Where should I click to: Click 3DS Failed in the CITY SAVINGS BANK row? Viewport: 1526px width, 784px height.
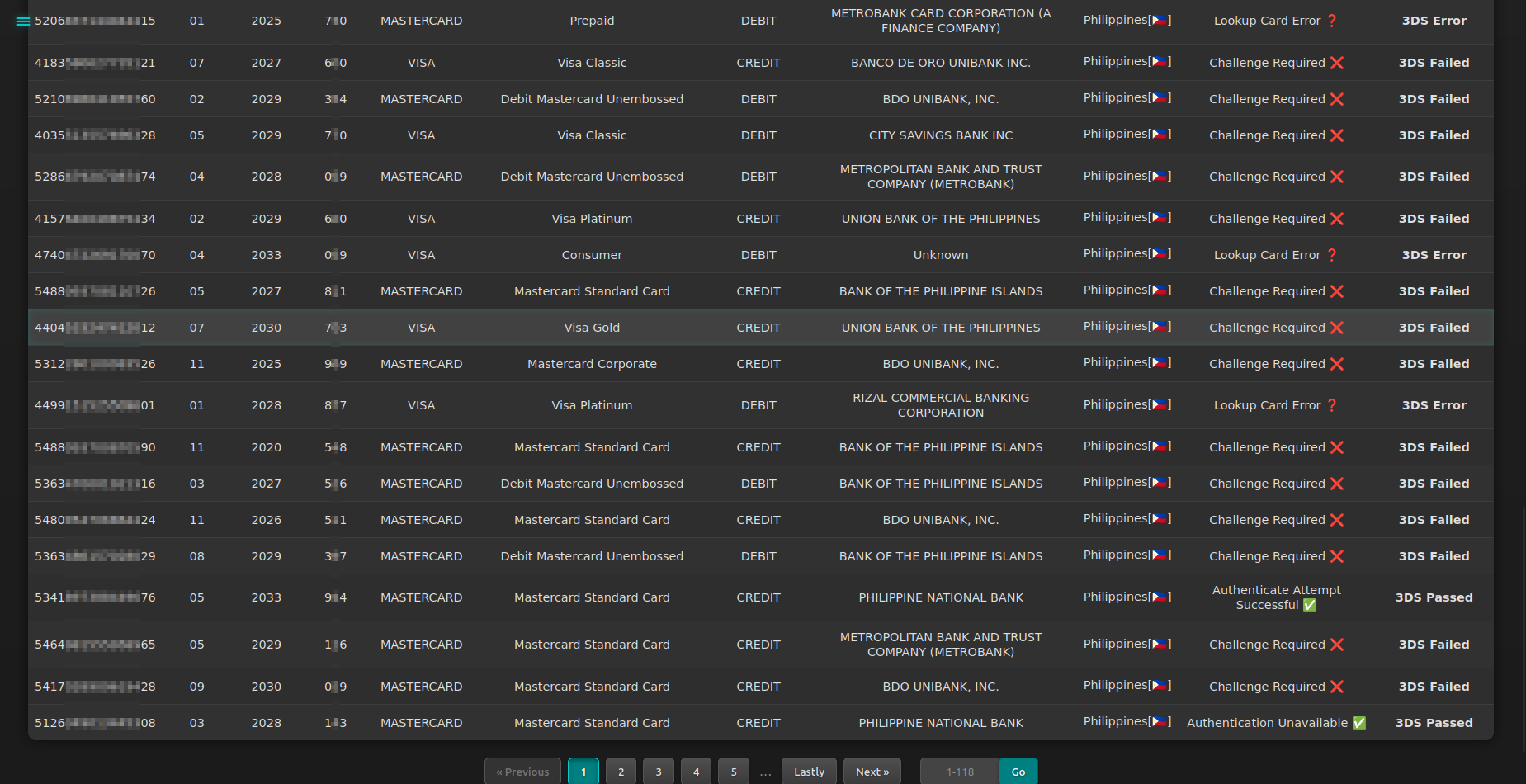(1434, 135)
